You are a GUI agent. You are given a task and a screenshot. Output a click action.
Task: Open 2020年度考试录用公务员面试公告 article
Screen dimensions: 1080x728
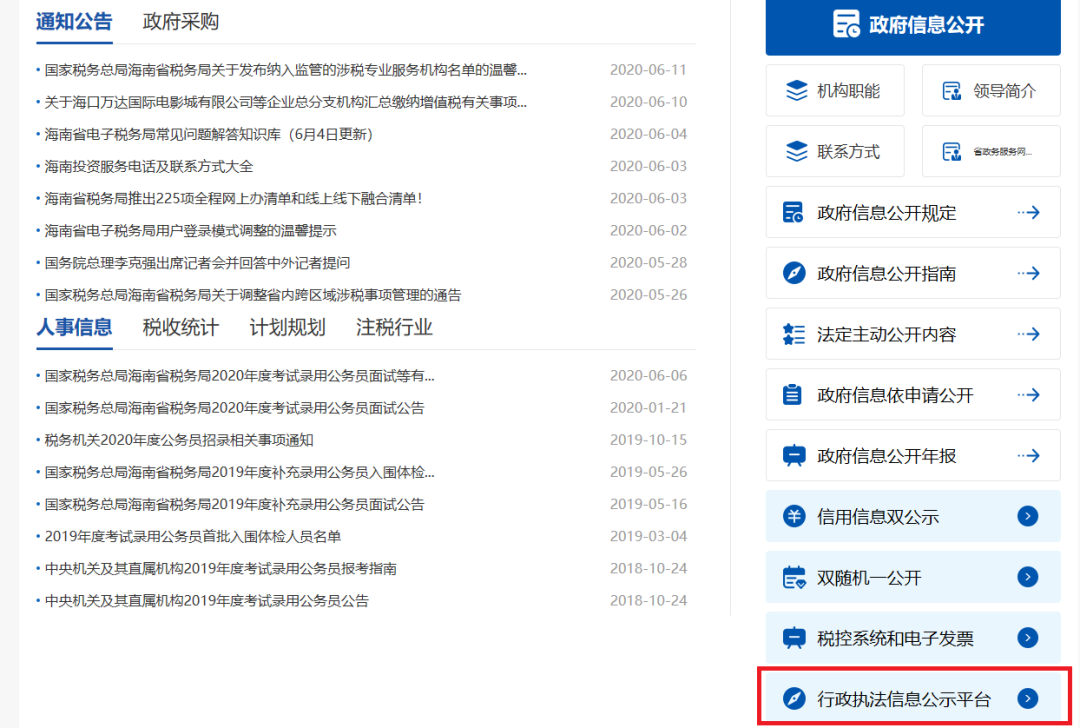pyautogui.click(x=234, y=408)
